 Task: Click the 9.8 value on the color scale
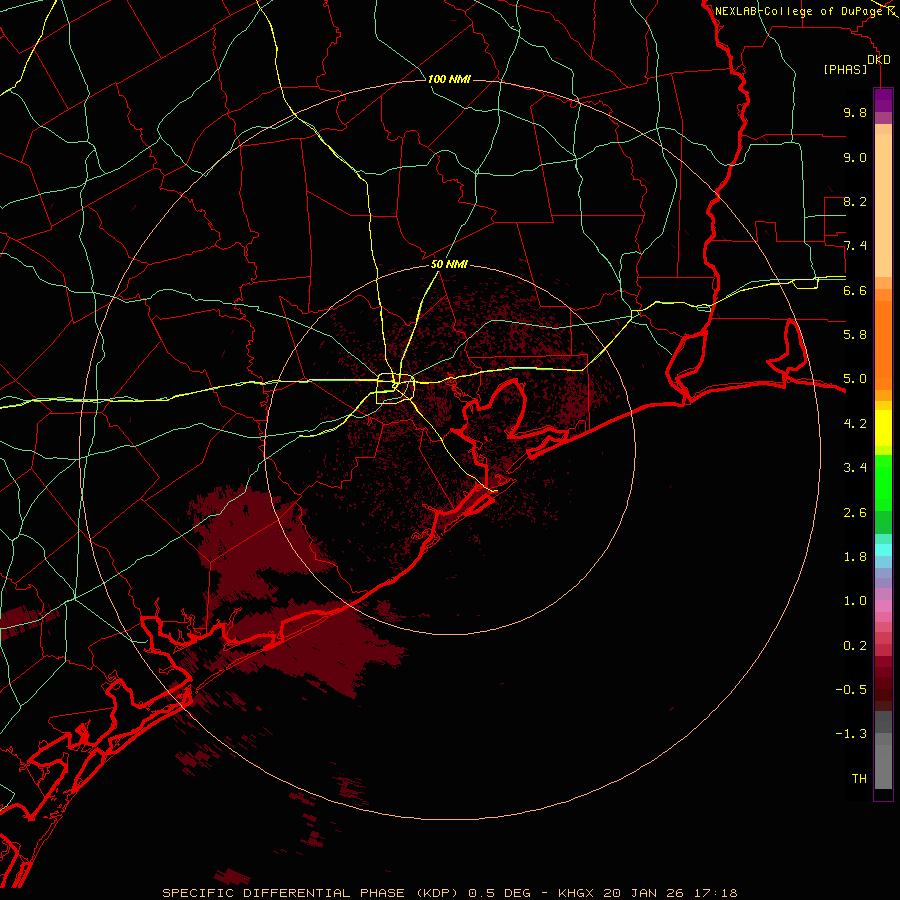pos(855,112)
